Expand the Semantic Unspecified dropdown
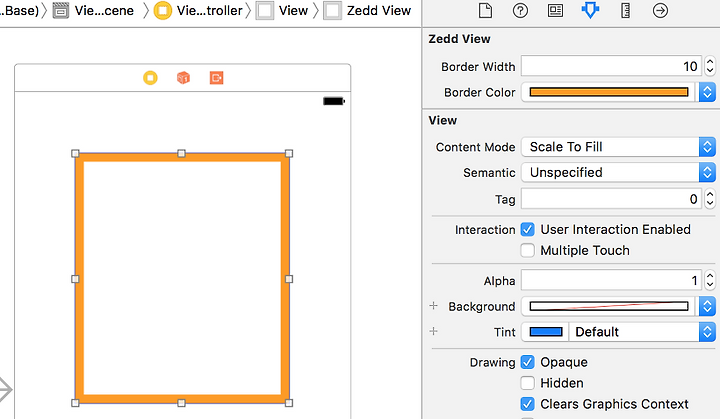 [x=619, y=172]
